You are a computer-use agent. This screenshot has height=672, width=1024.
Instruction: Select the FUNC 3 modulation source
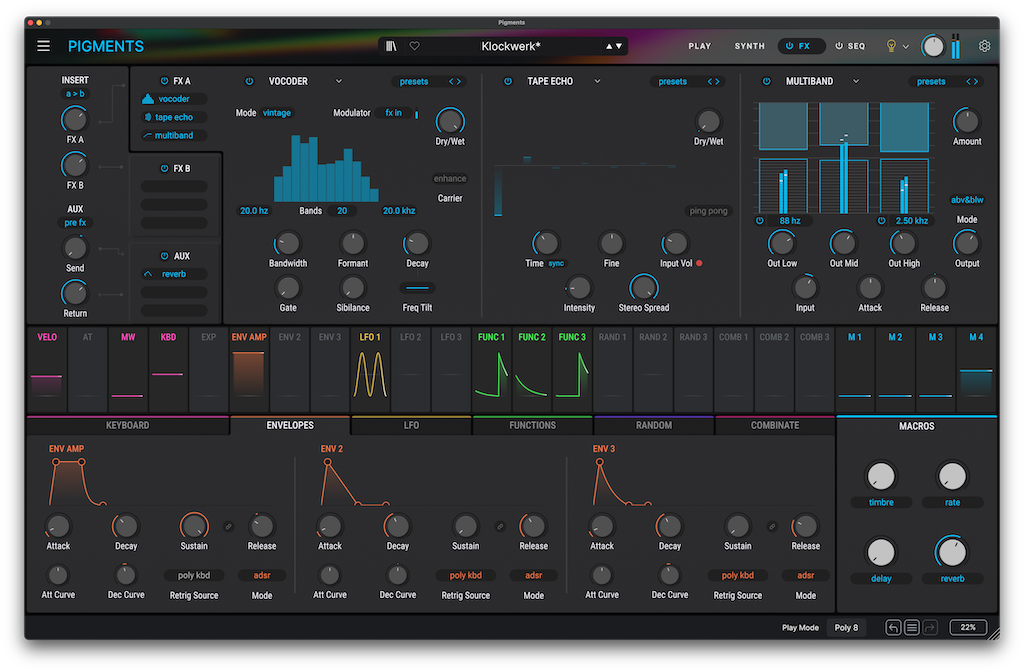coord(572,370)
